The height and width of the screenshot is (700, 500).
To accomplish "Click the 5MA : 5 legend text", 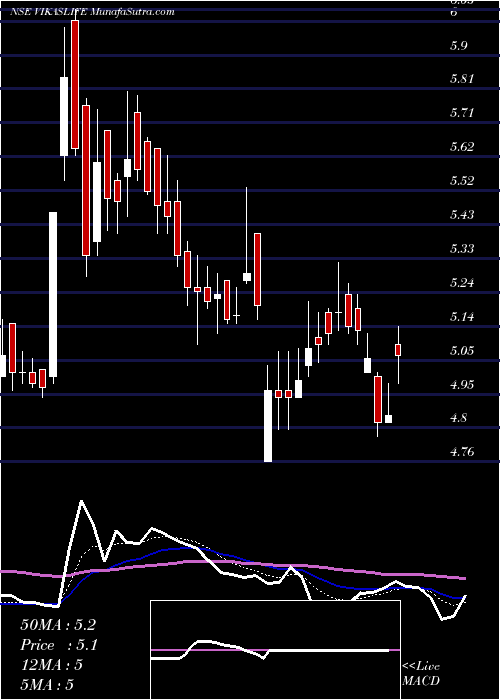I will 46,685.
